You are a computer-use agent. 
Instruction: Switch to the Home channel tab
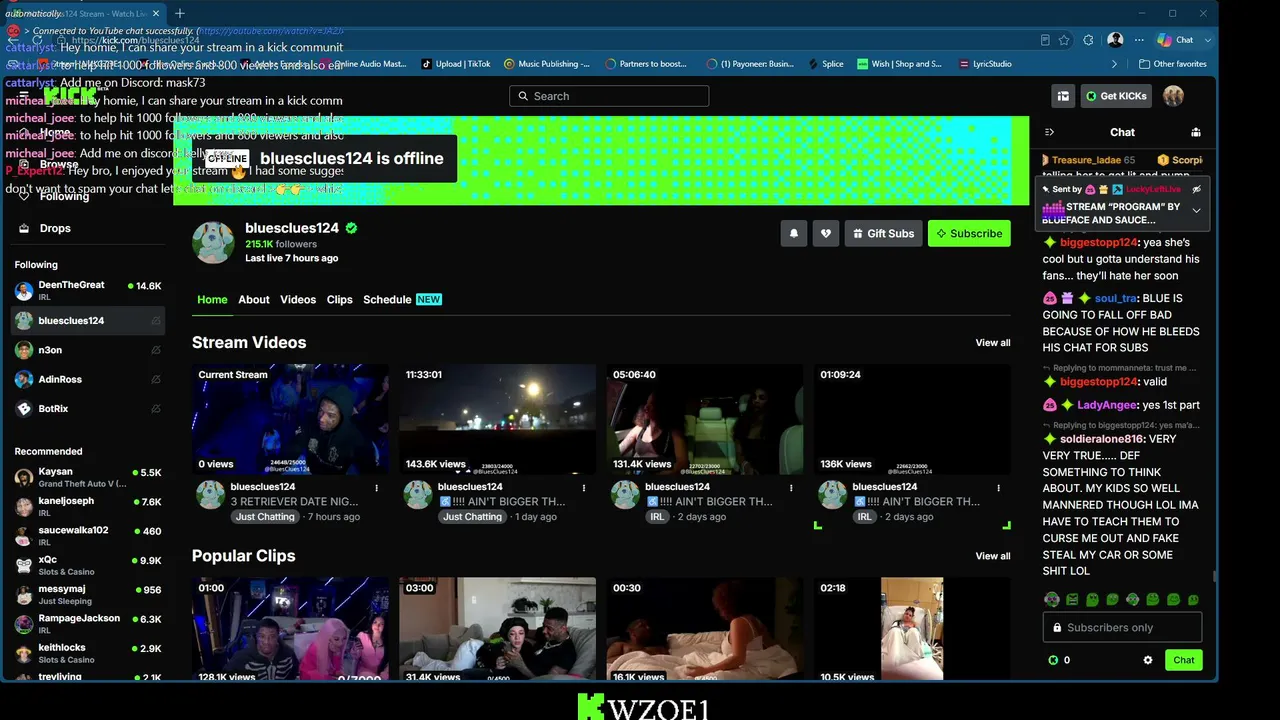tap(212, 300)
